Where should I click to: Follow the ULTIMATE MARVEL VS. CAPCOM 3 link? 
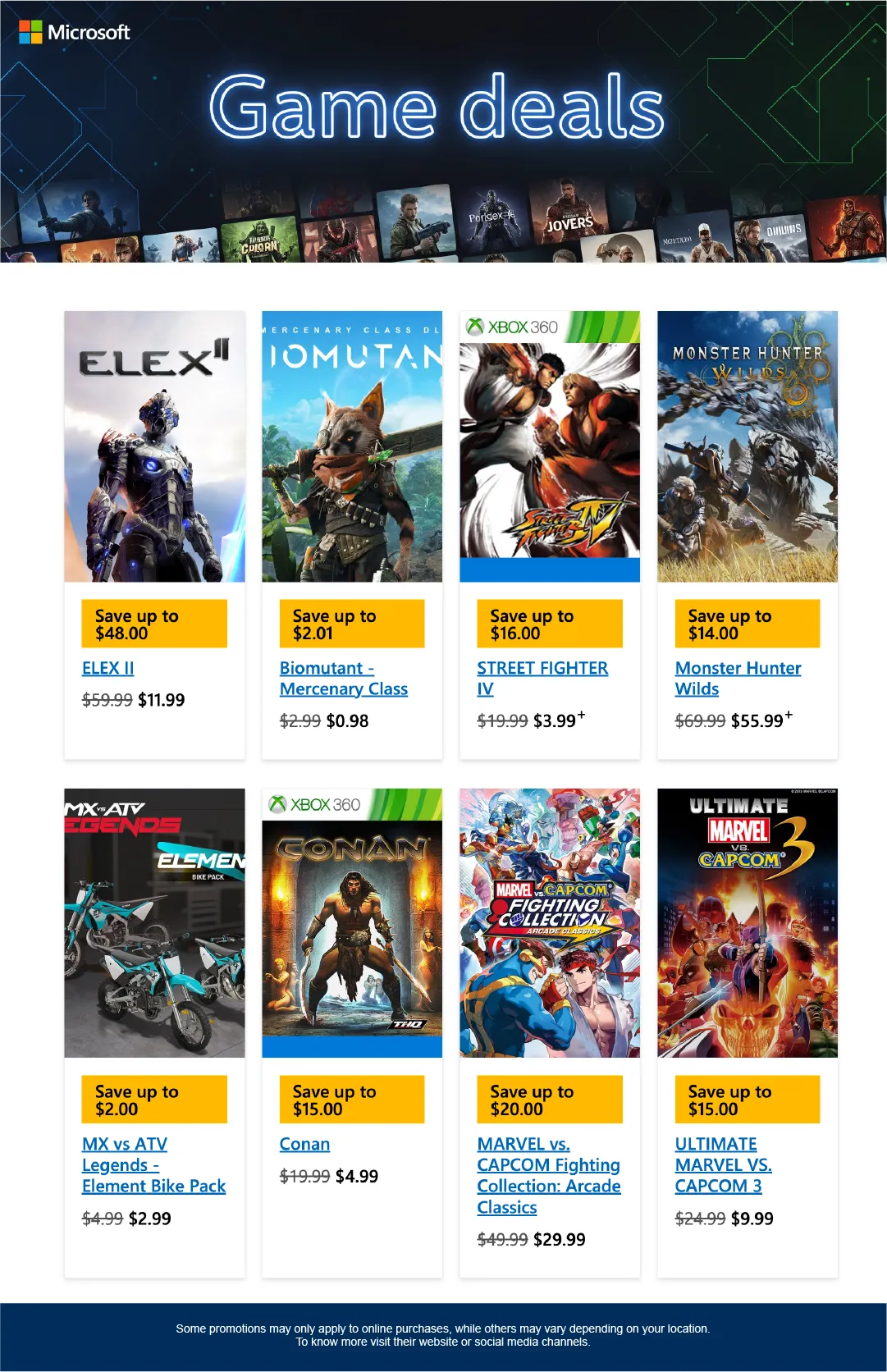(724, 1165)
